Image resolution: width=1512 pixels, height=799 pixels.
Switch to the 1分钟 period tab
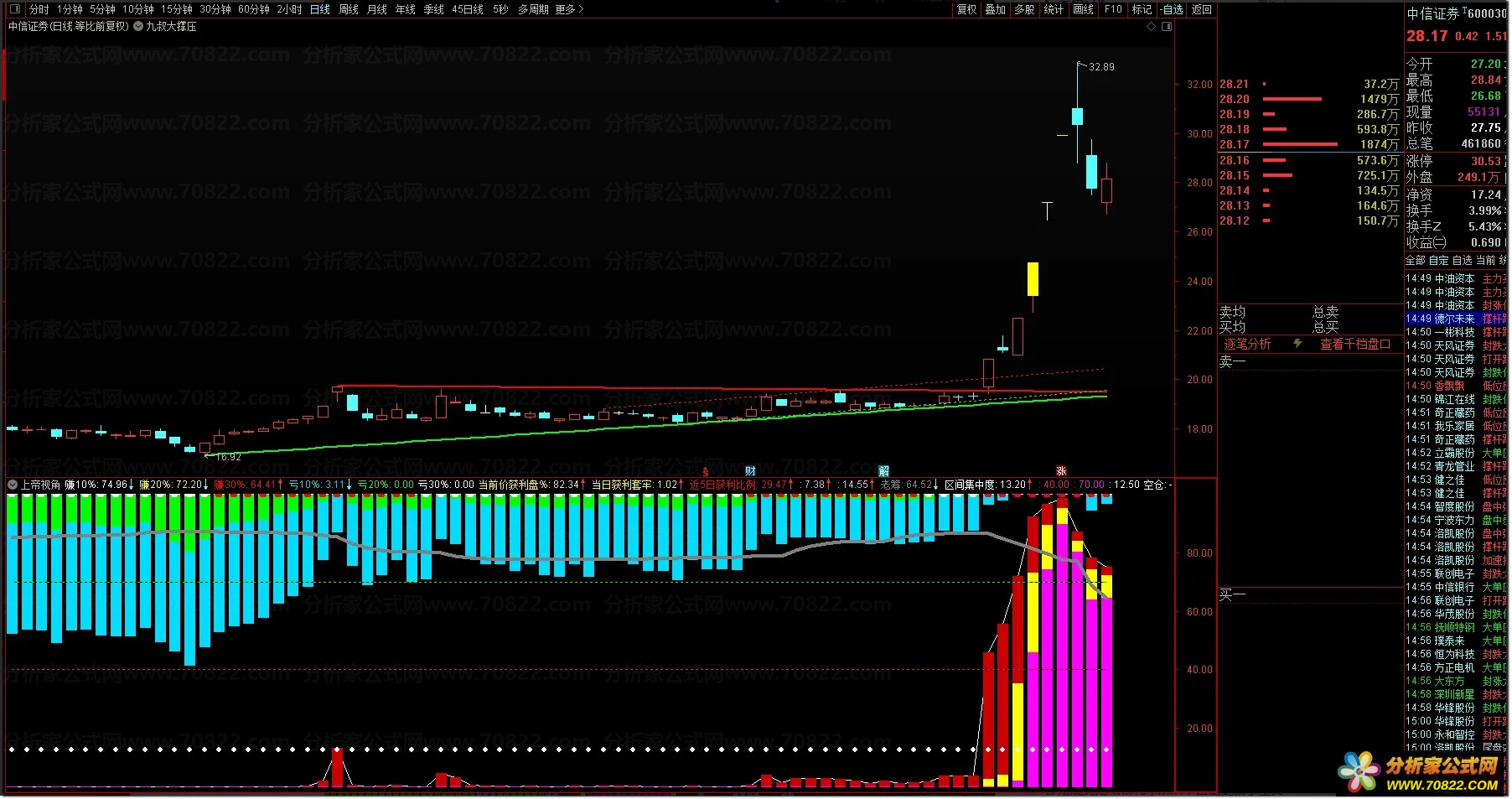(x=70, y=9)
